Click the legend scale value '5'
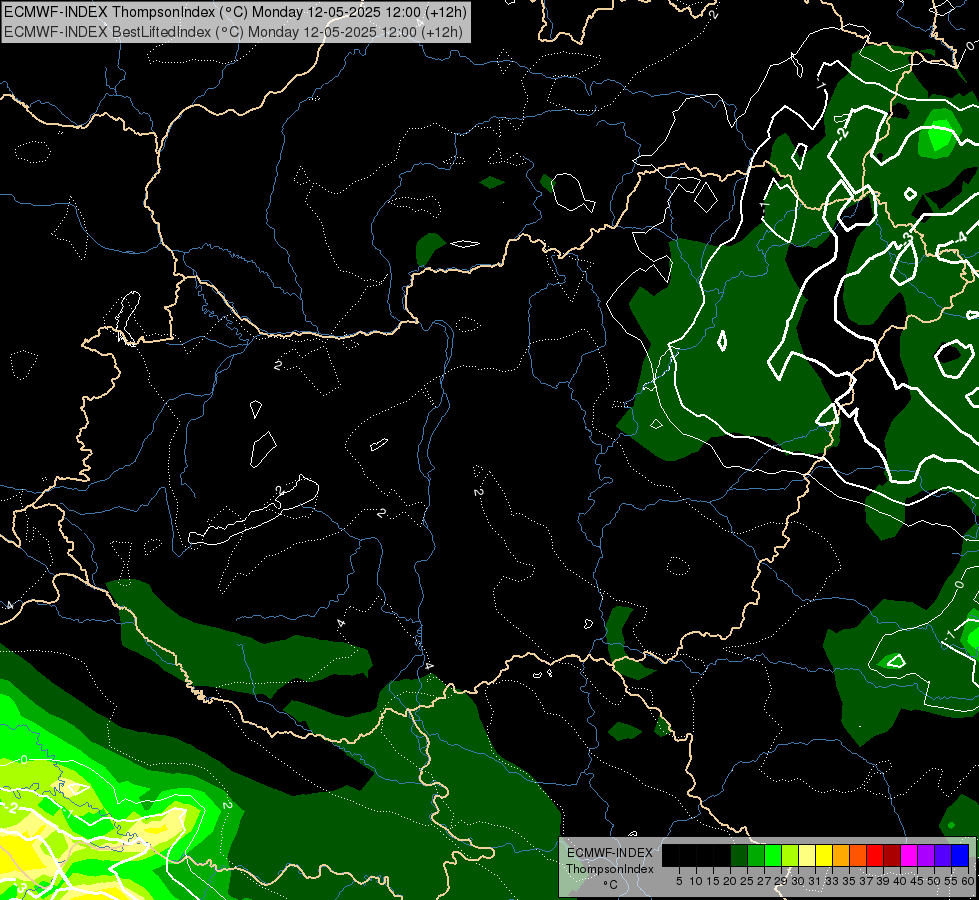 tap(679, 881)
